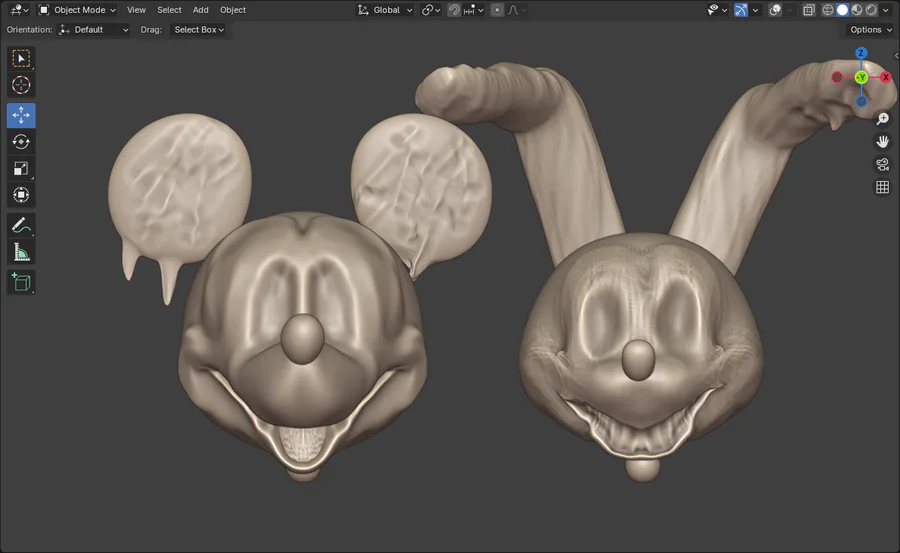Open Orientation Default dropdown
This screenshot has height=553, width=900.
point(94,29)
